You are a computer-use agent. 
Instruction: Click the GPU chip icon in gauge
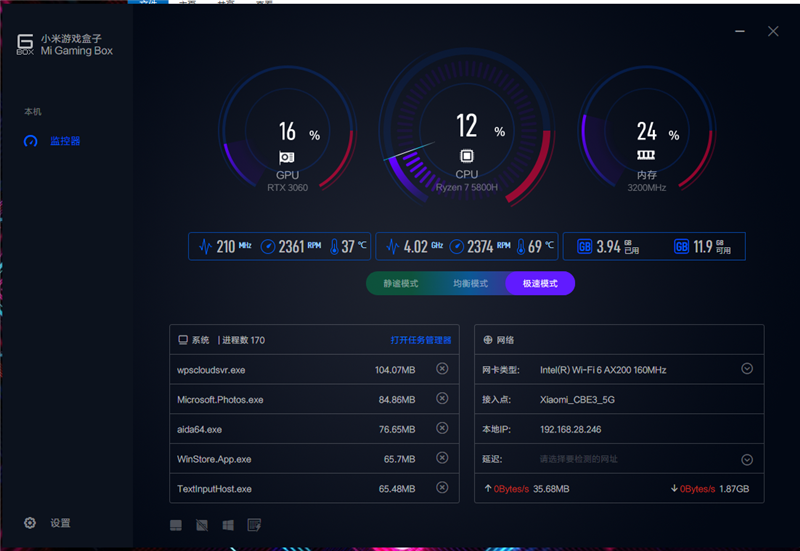287,158
